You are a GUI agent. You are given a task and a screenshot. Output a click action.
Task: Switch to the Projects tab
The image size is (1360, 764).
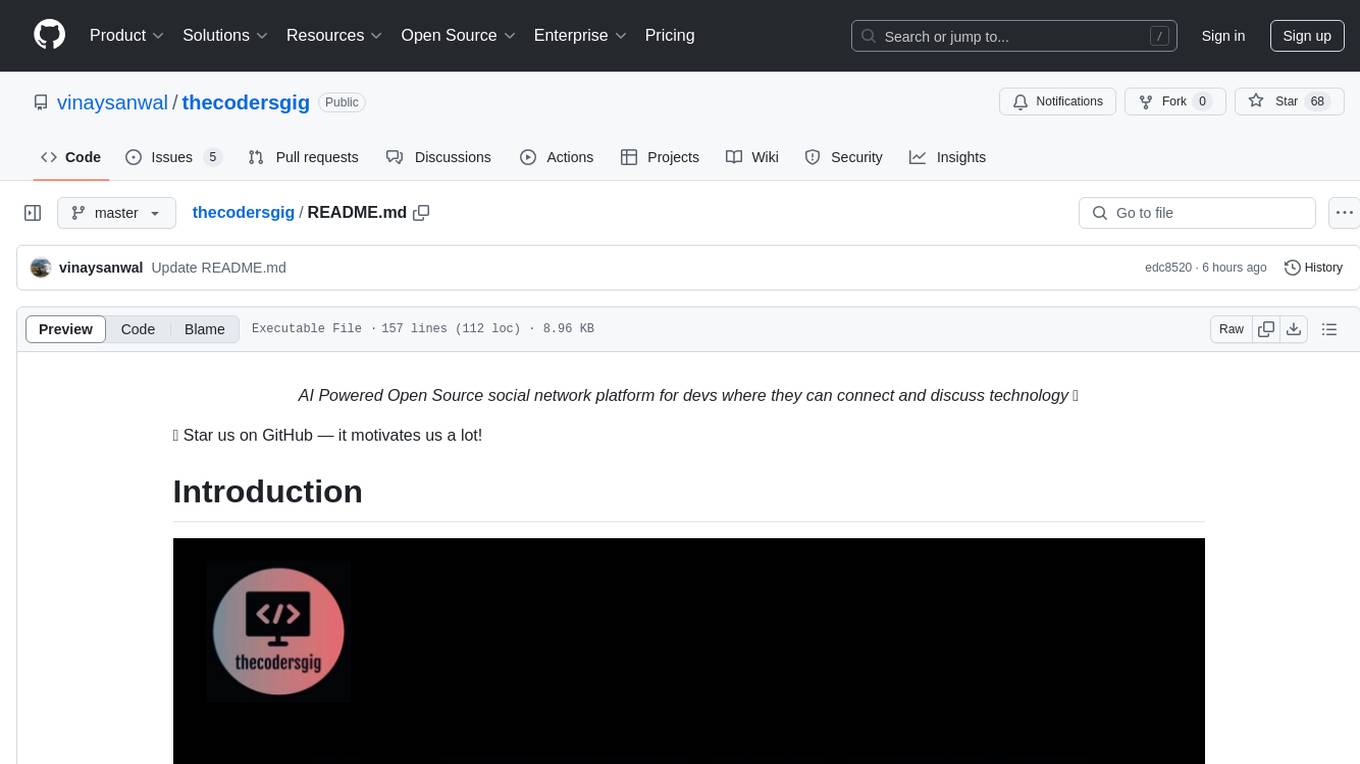[x=660, y=157]
